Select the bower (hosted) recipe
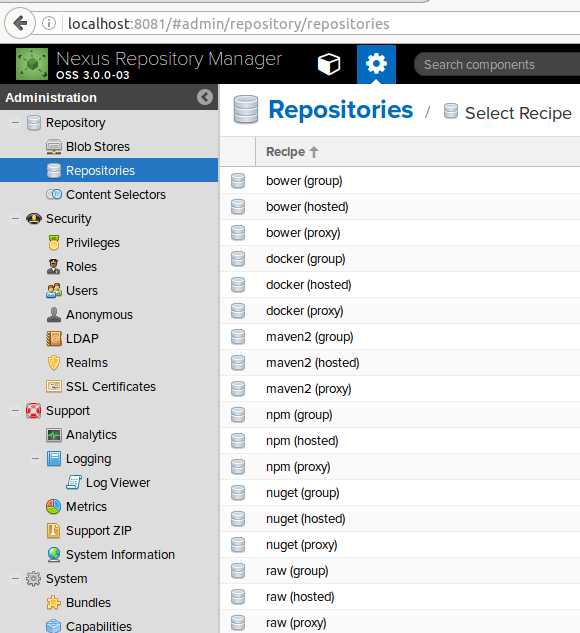Image resolution: width=580 pixels, height=633 pixels. (307, 207)
